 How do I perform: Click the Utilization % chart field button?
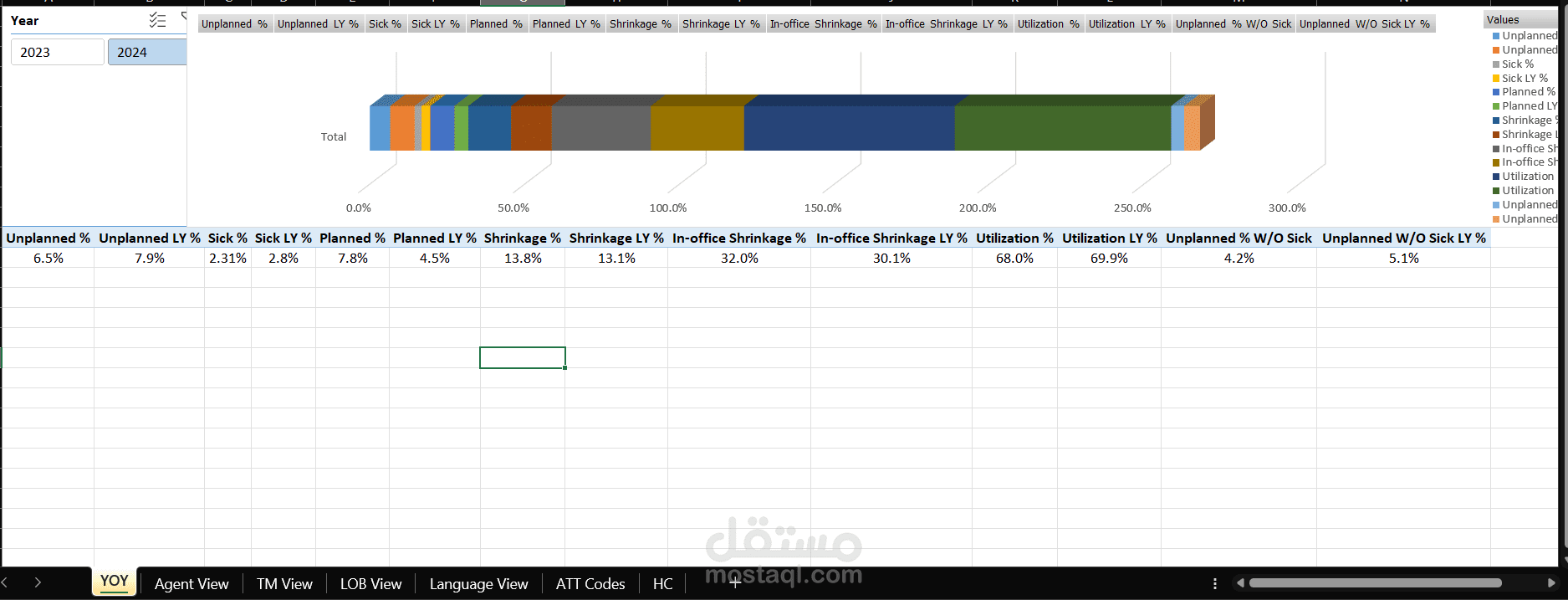pyautogui.click(x=1049, y=24)
